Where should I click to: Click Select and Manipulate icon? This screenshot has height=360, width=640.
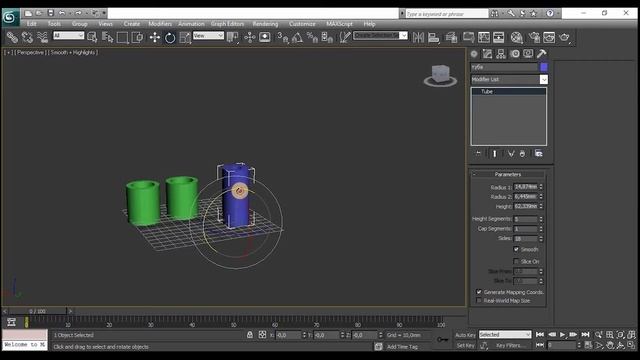249,38
